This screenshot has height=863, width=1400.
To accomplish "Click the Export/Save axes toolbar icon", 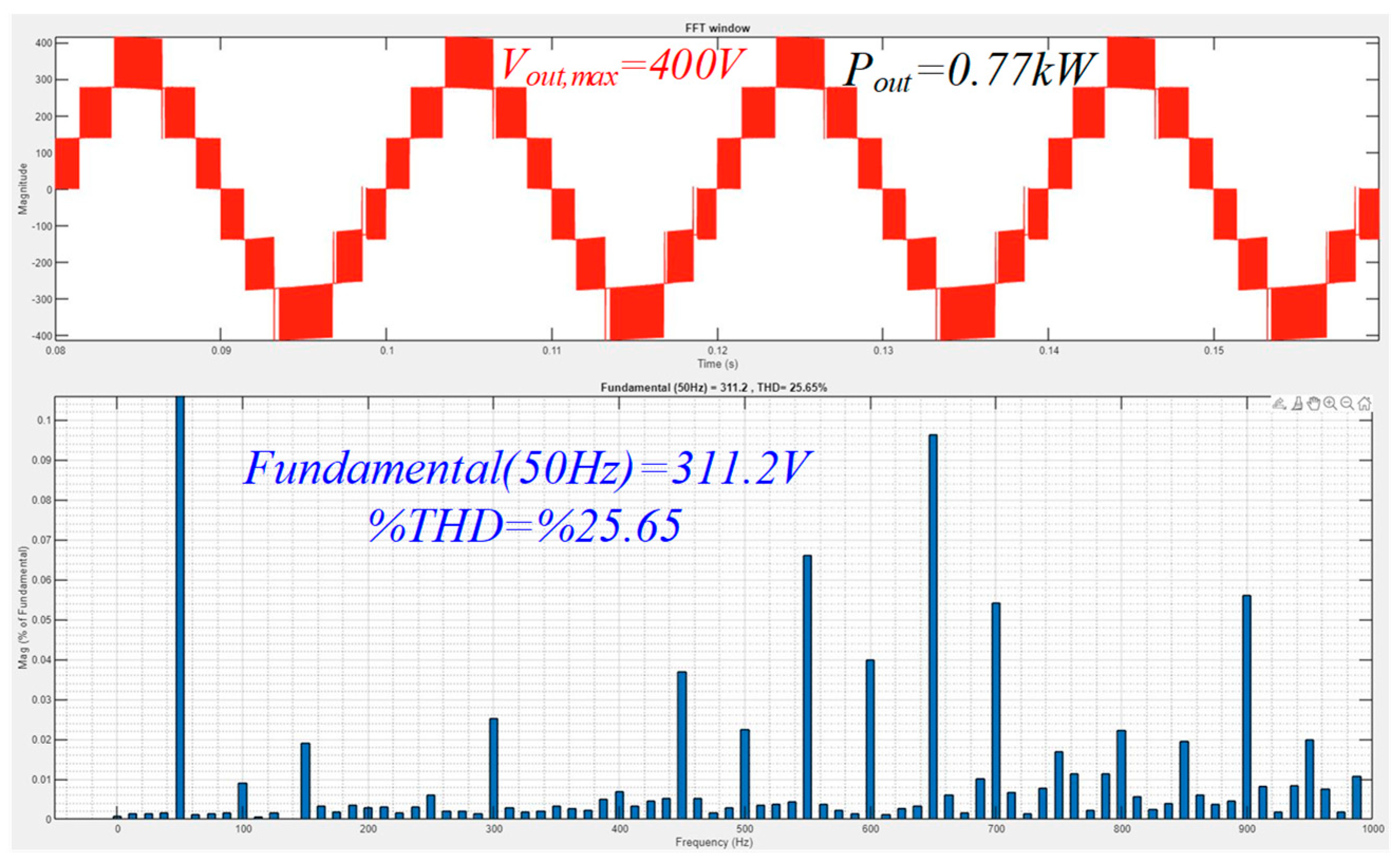I will tap(1279, 404).
